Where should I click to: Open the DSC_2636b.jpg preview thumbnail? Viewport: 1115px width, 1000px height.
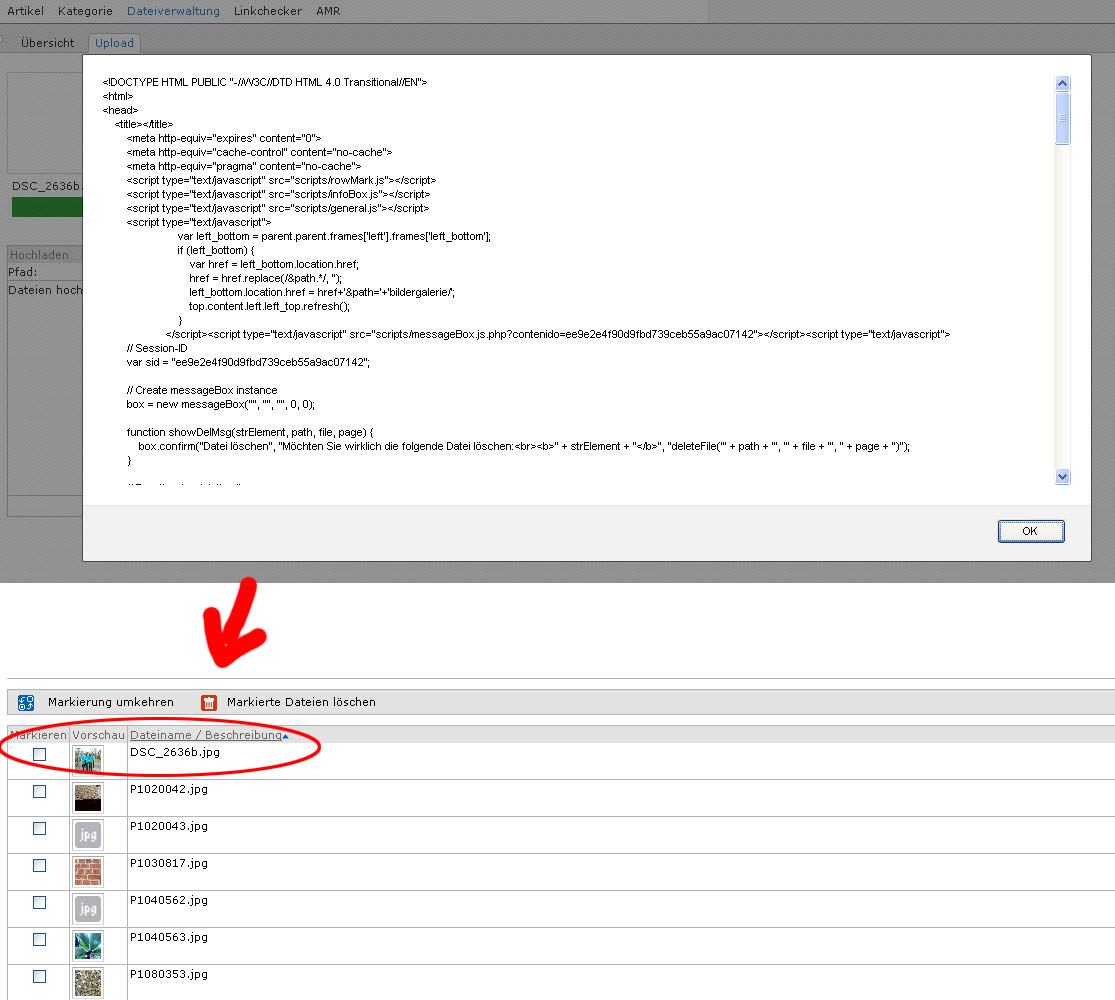(87, 760)
